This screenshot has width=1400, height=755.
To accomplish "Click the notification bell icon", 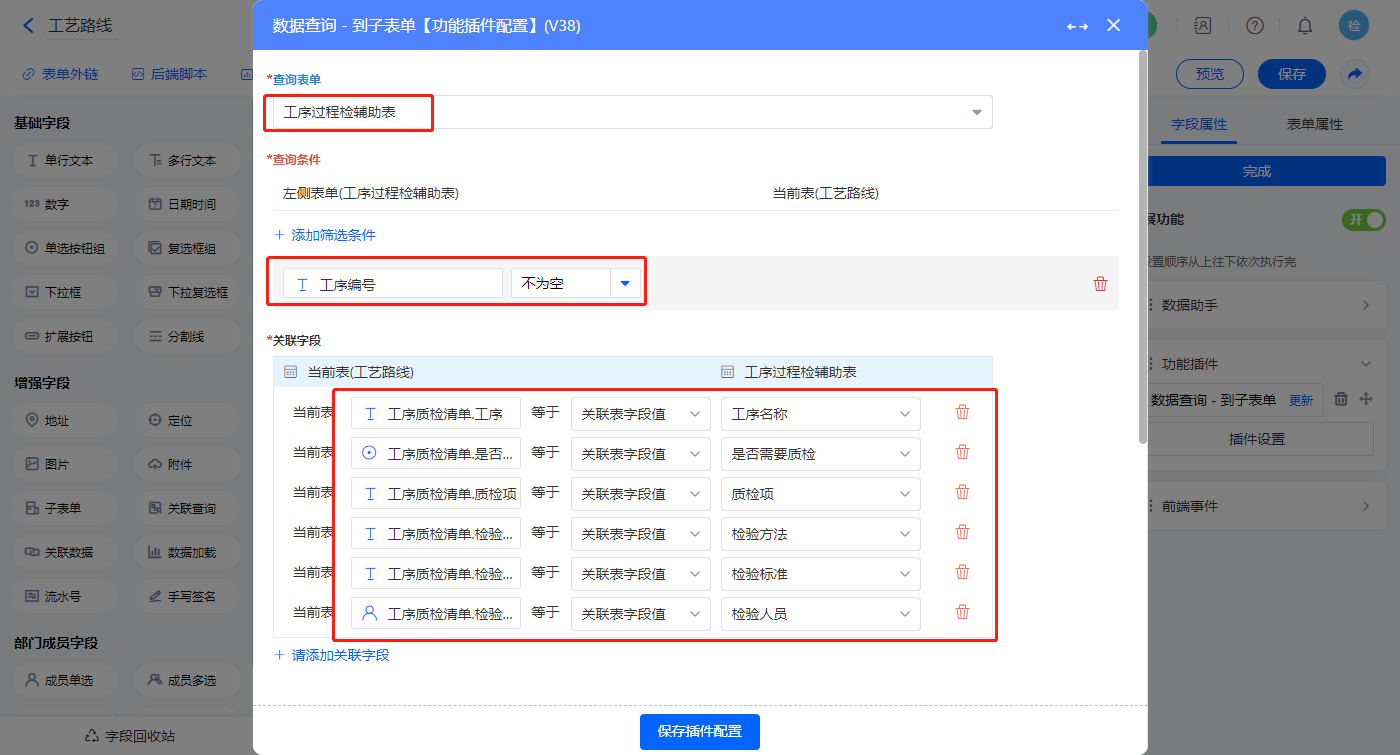I will coord(1305,26).
